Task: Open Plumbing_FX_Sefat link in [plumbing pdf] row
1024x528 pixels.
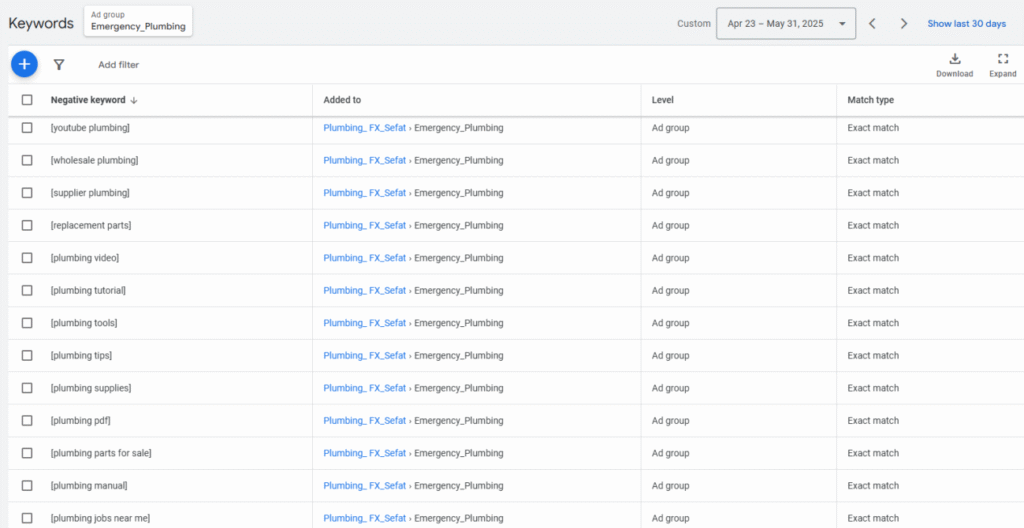Action: (x=364, y=421)
